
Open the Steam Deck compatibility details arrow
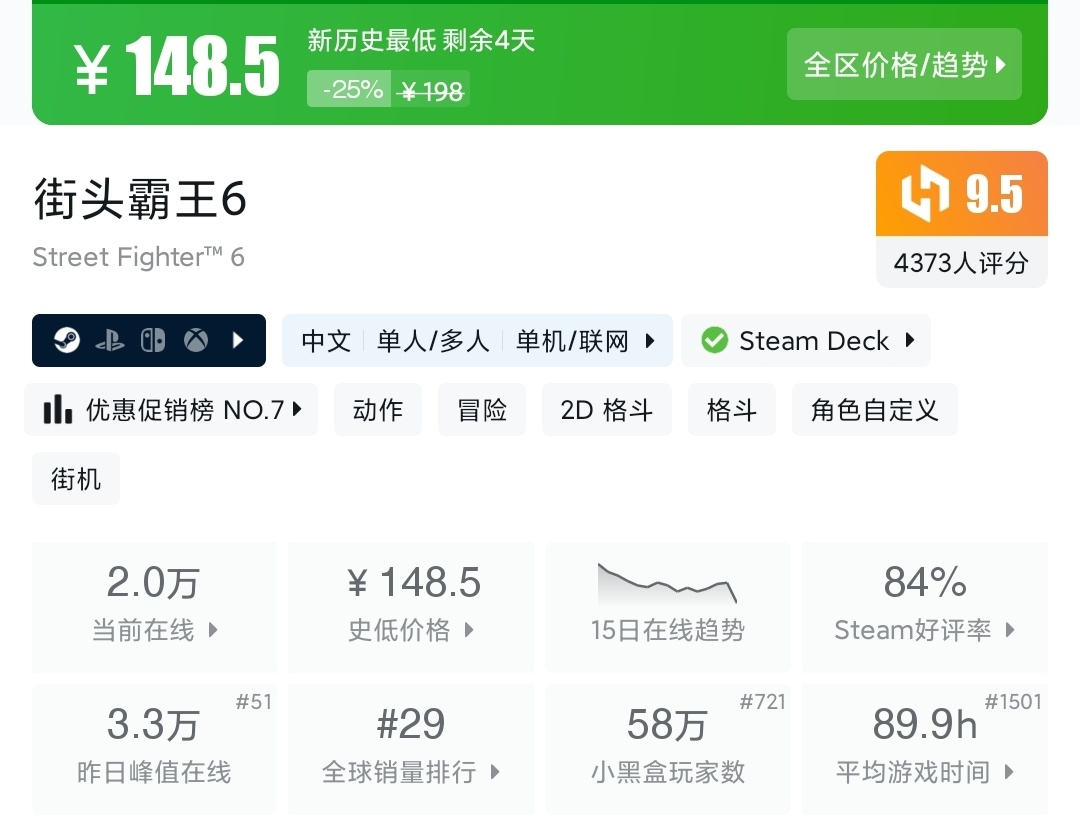[x=910, y=341]
